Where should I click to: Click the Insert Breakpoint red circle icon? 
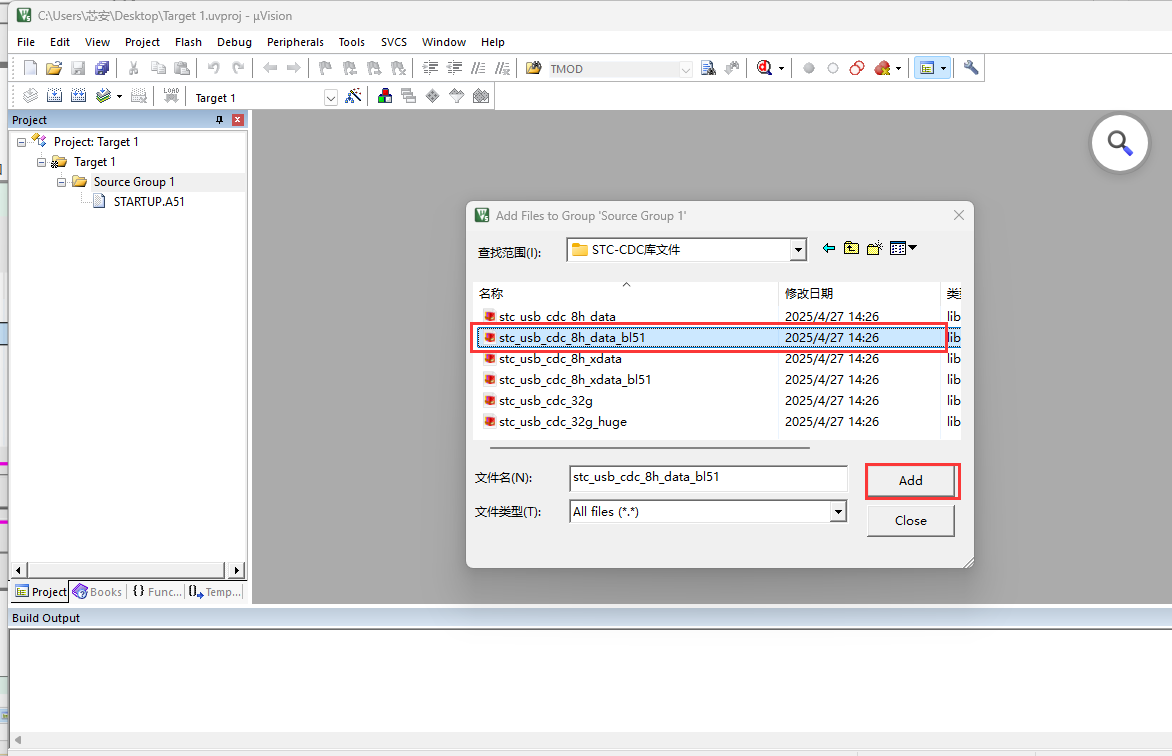click(809, 68)
